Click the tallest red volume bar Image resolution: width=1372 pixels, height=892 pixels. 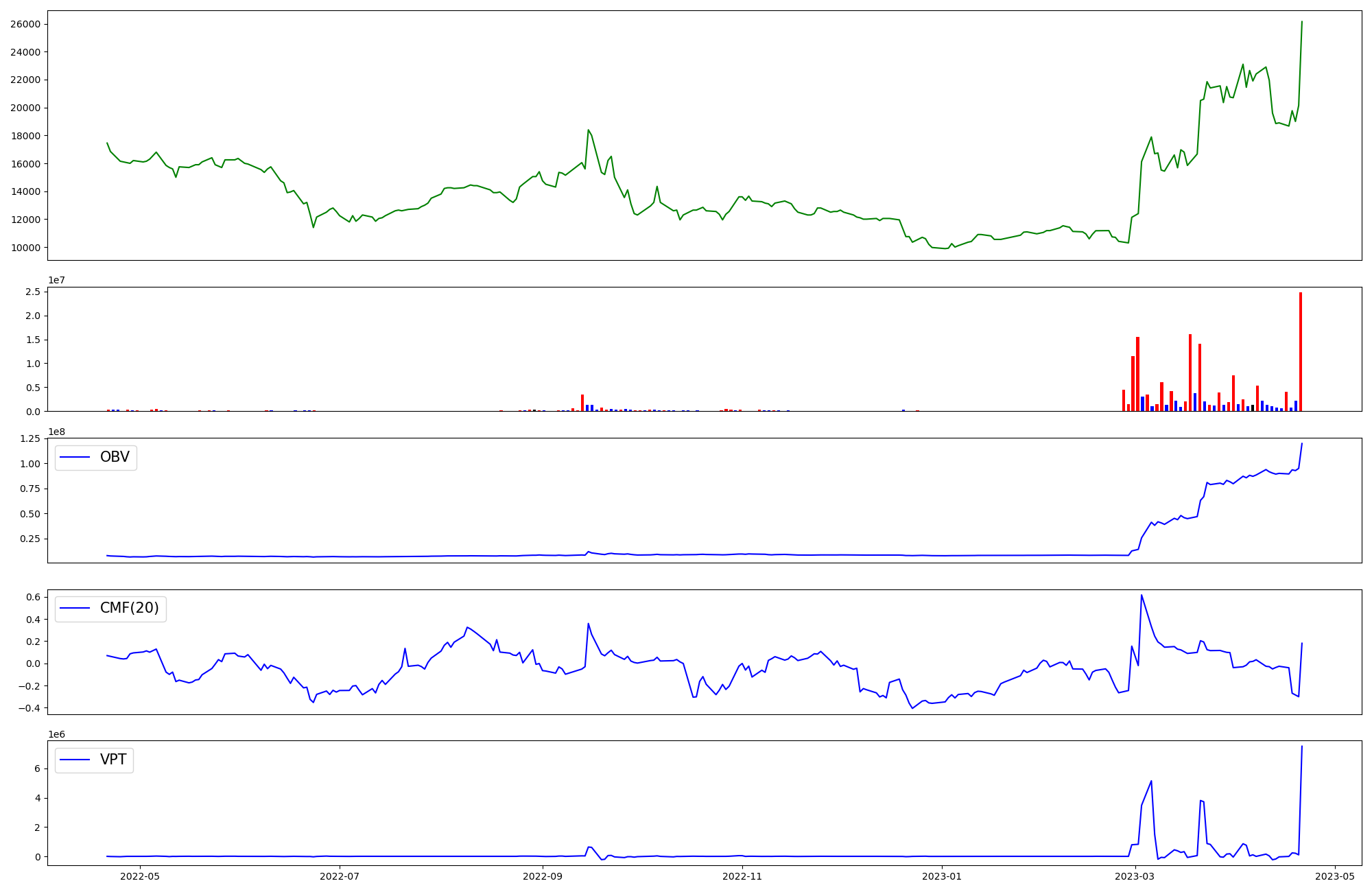[x=1300, y=351]
